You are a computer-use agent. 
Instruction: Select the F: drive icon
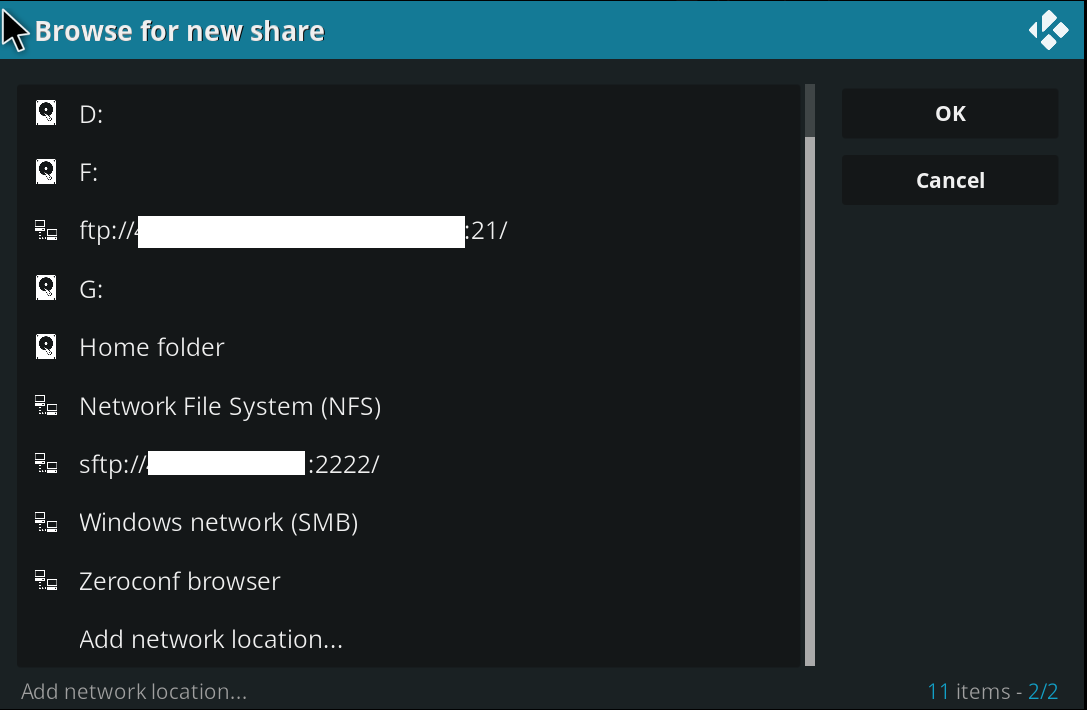tap(46, 171)
